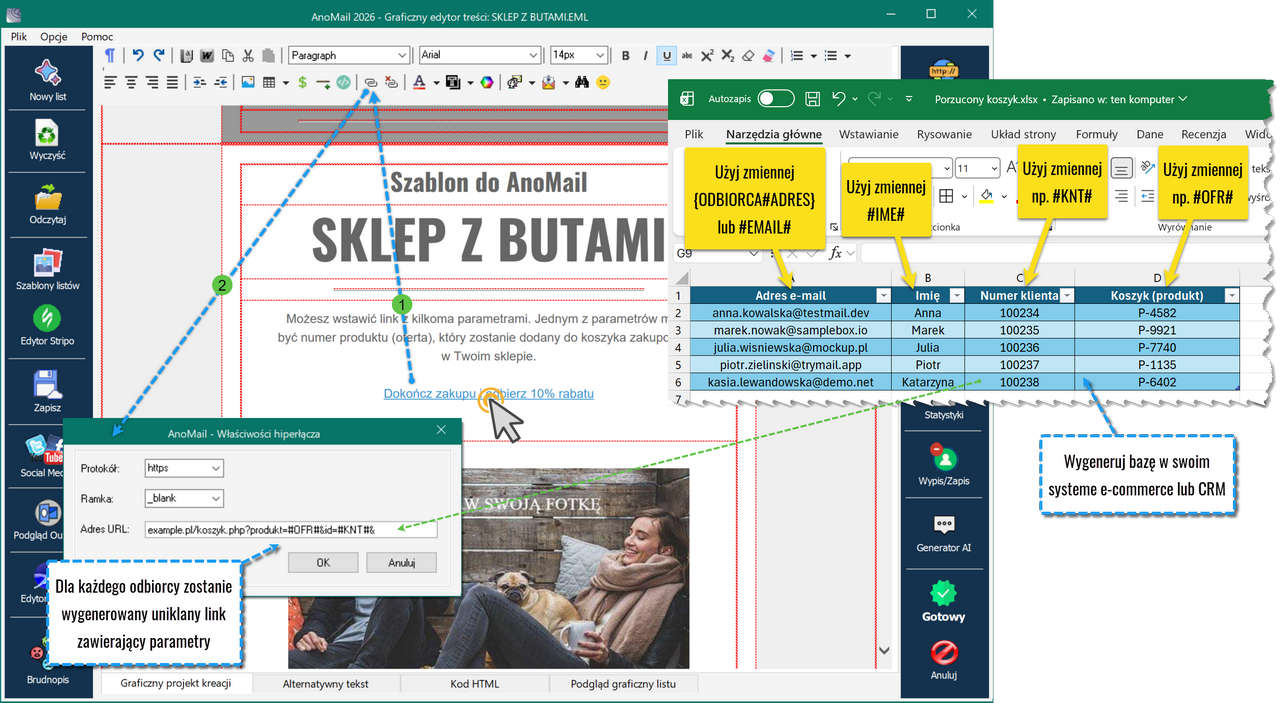Image resolution: width=1280 pixels, height=703 pixels.
Task: Click OK in the hyperlink properties dialog
Action: [x=323, y=563]
